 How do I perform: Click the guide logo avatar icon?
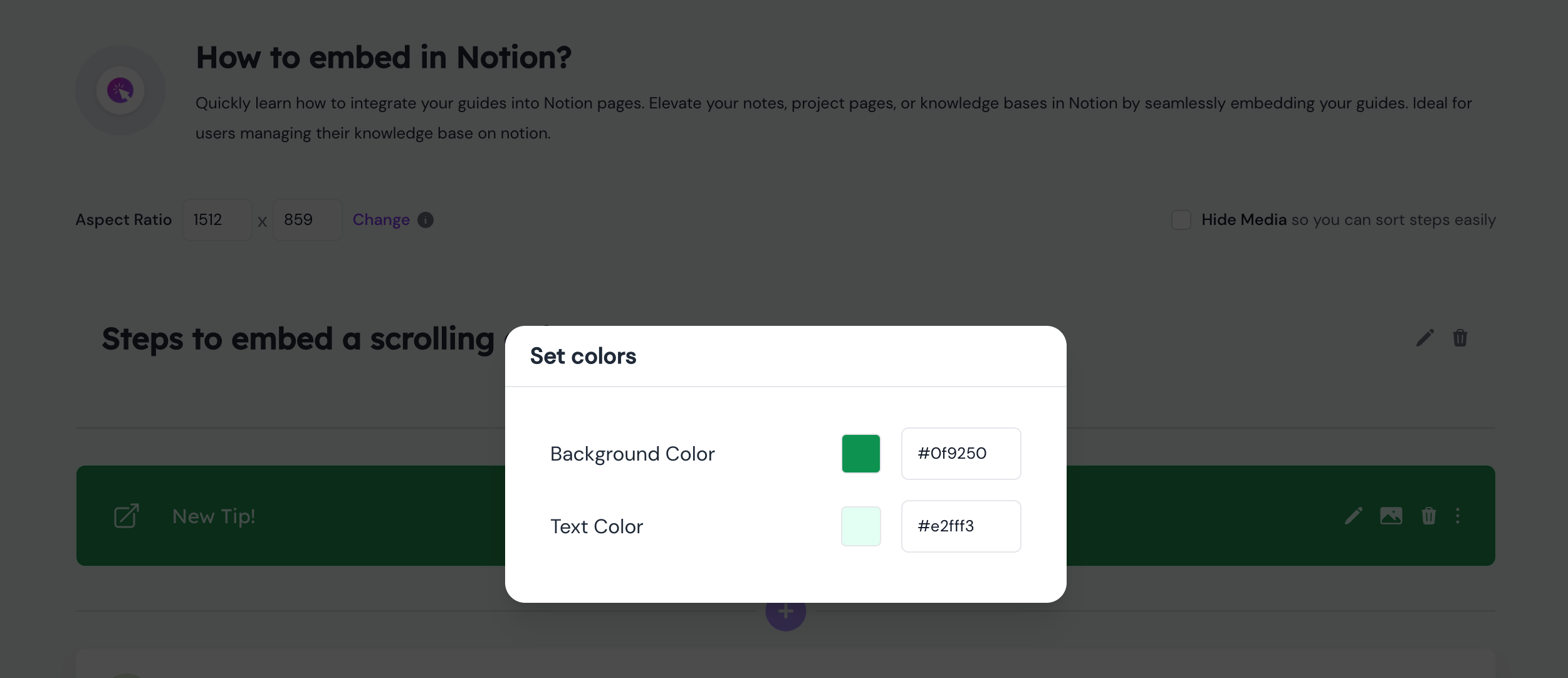(x=120, y=90)
